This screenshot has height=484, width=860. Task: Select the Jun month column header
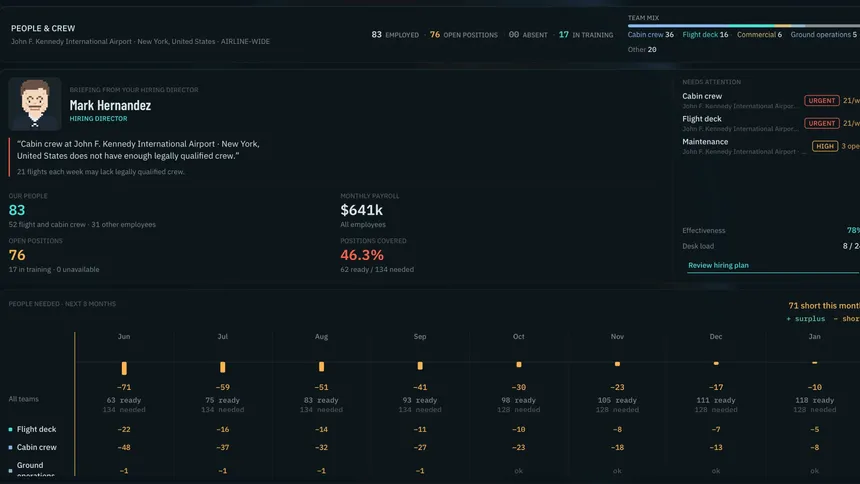124,336
